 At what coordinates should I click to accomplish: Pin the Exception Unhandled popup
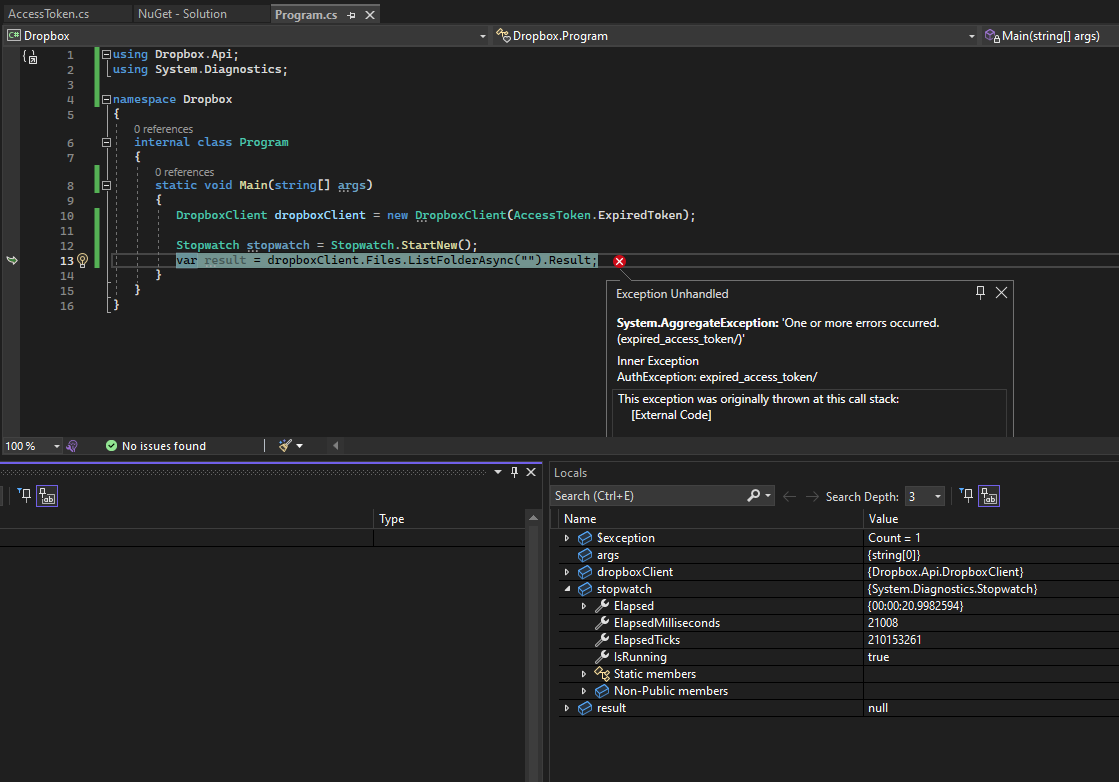point(980,292)
